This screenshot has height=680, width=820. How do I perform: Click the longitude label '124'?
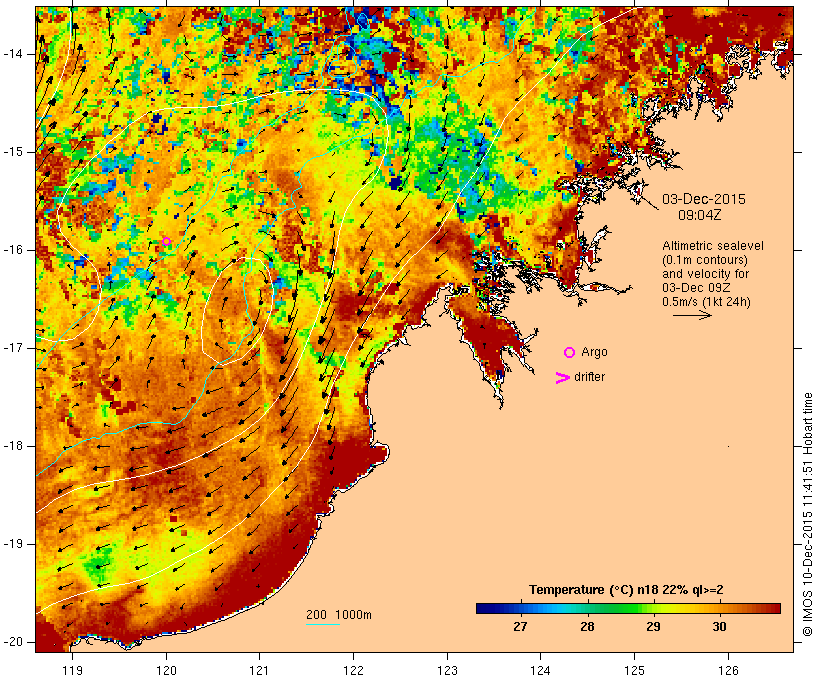541,670
